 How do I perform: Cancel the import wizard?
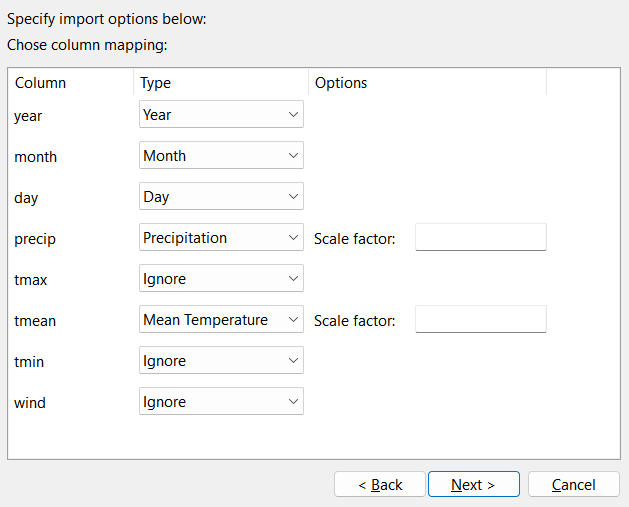pos(574,485)
